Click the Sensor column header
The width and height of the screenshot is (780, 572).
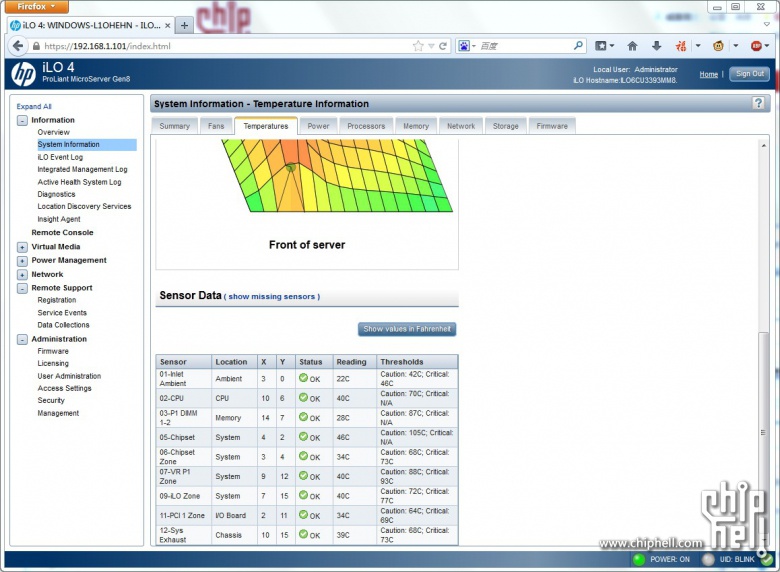pyautogui.click(x=184, y=362)
